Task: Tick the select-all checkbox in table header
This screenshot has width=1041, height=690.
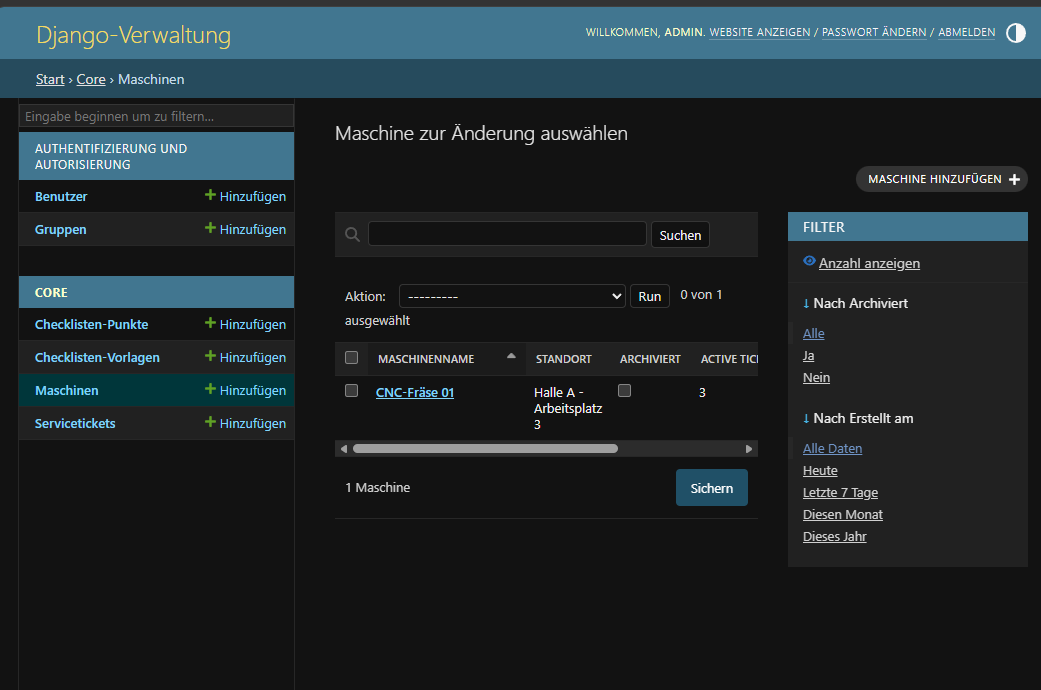Action: tap(351, 358)
